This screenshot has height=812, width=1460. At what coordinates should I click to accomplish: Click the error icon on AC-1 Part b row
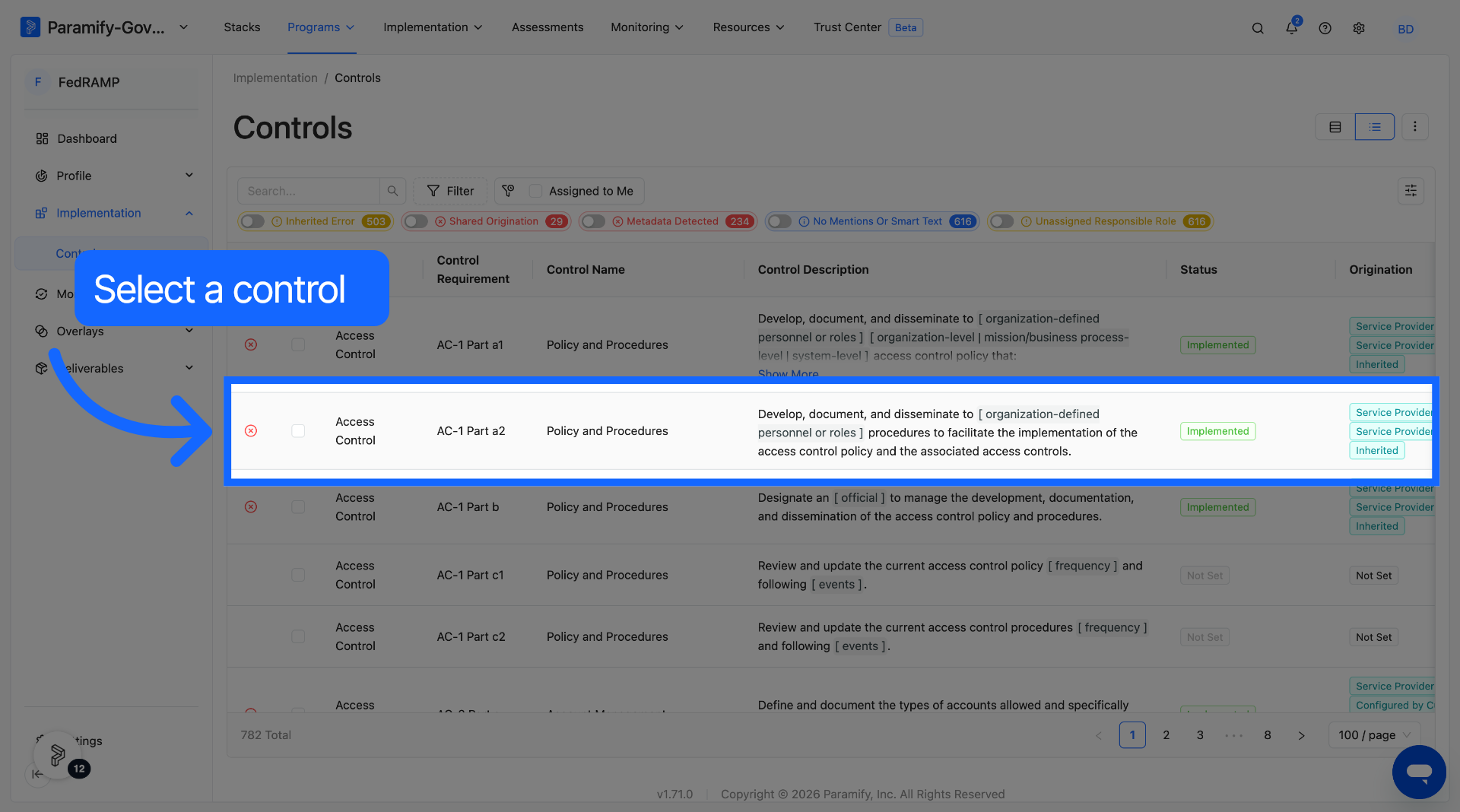pyautogui.click(x=251, y=507)
